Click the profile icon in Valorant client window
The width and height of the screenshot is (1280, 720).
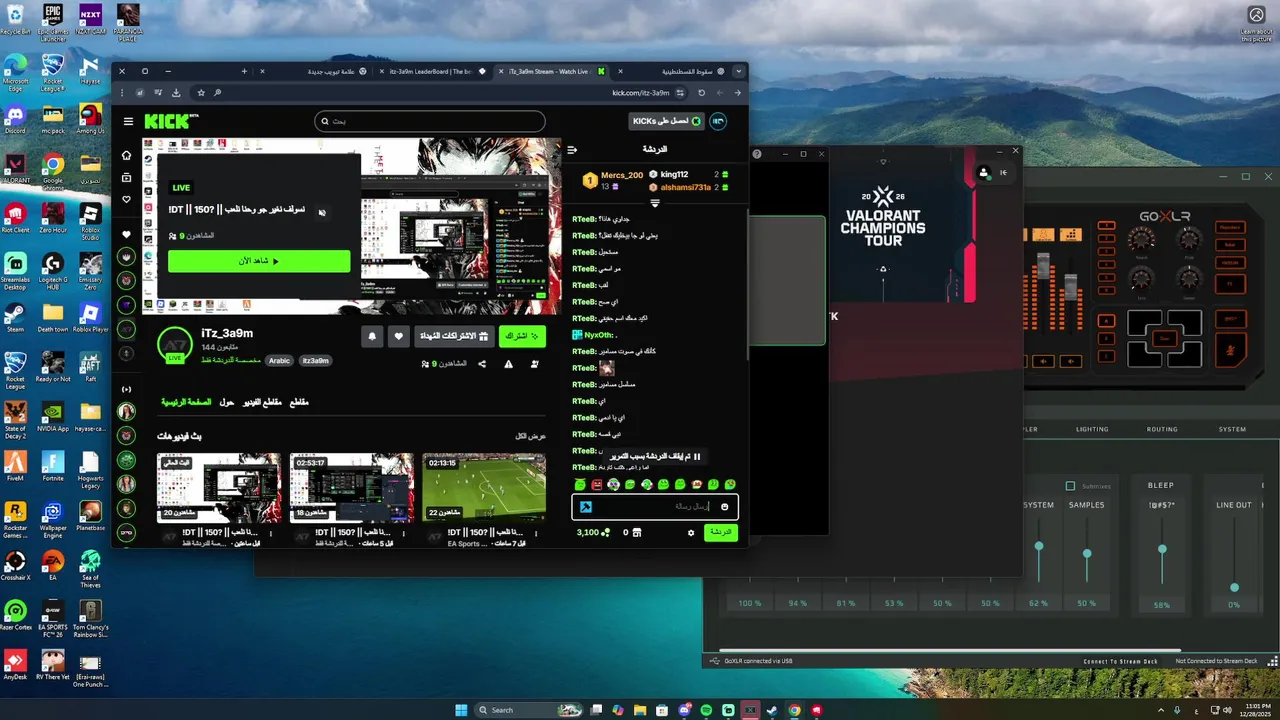984,172
